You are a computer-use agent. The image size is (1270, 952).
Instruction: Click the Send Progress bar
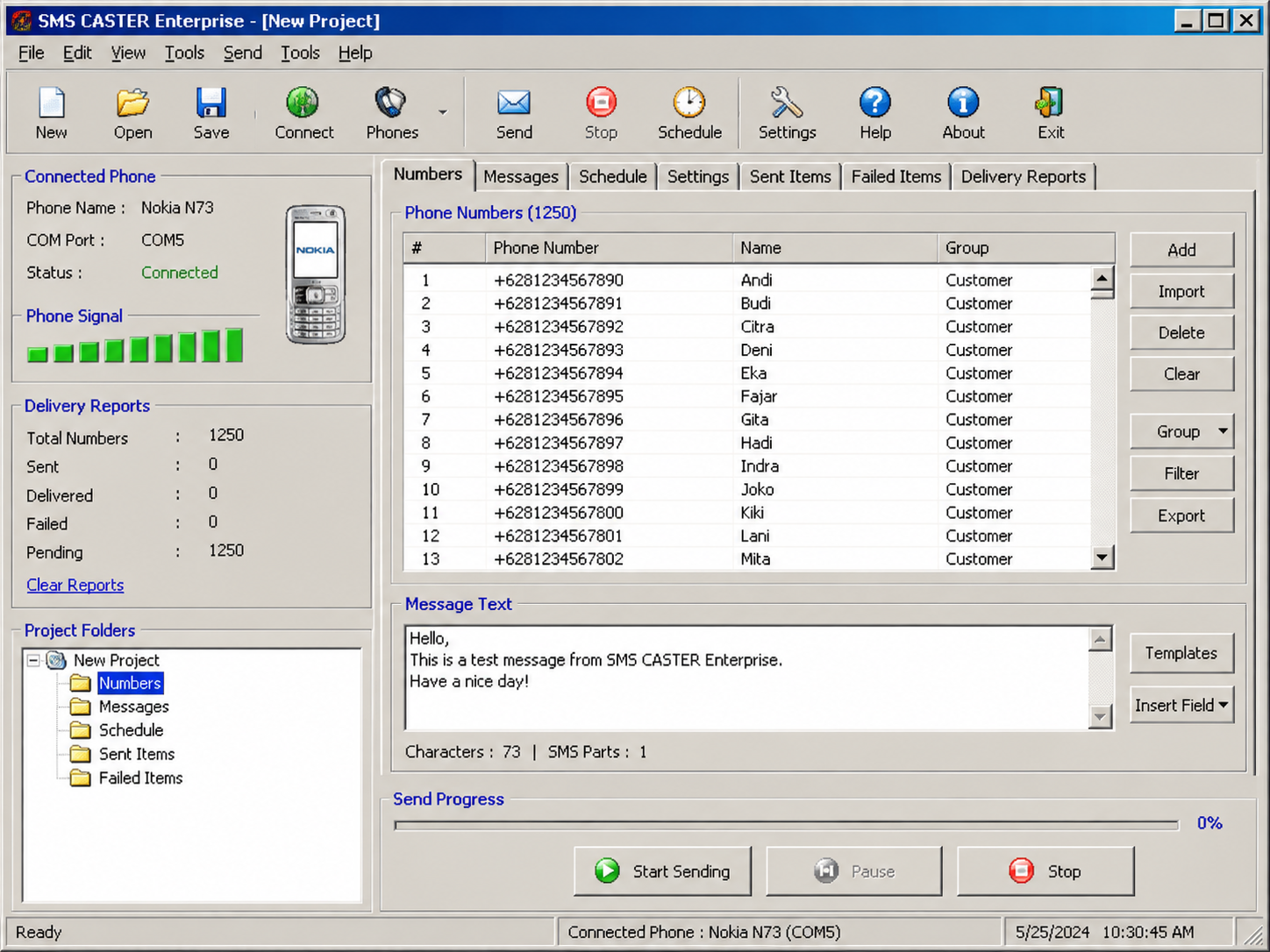click(x=787, y=824)
